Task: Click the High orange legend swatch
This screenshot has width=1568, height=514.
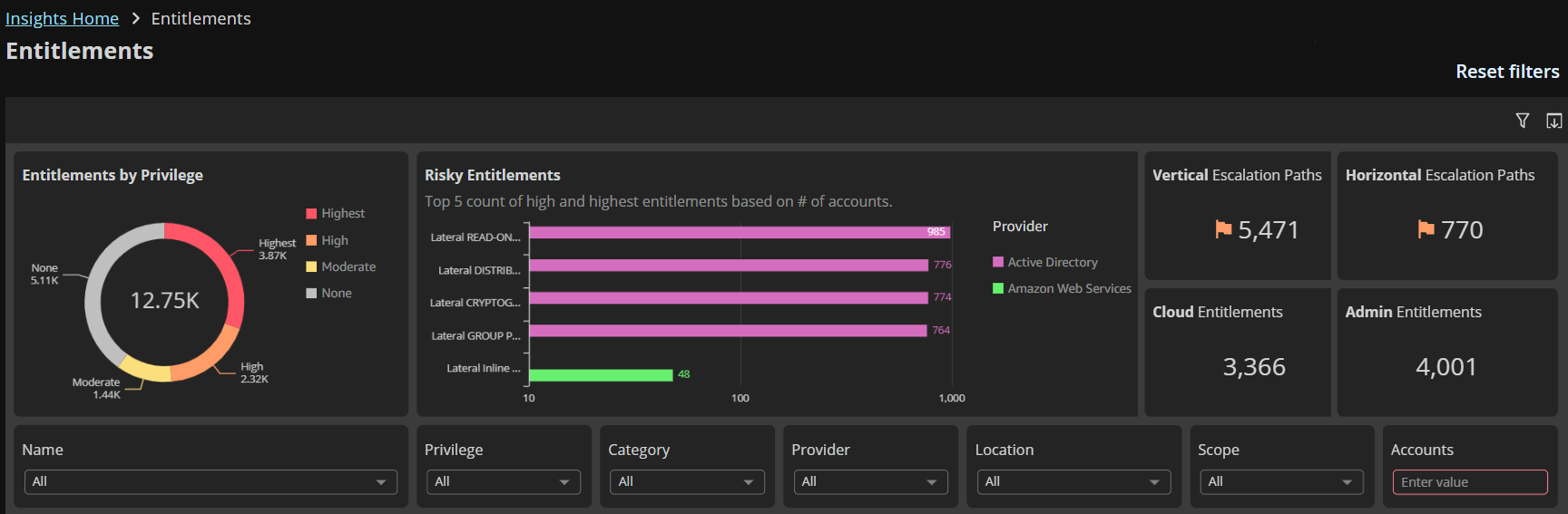Action: [x=311, y=240]
